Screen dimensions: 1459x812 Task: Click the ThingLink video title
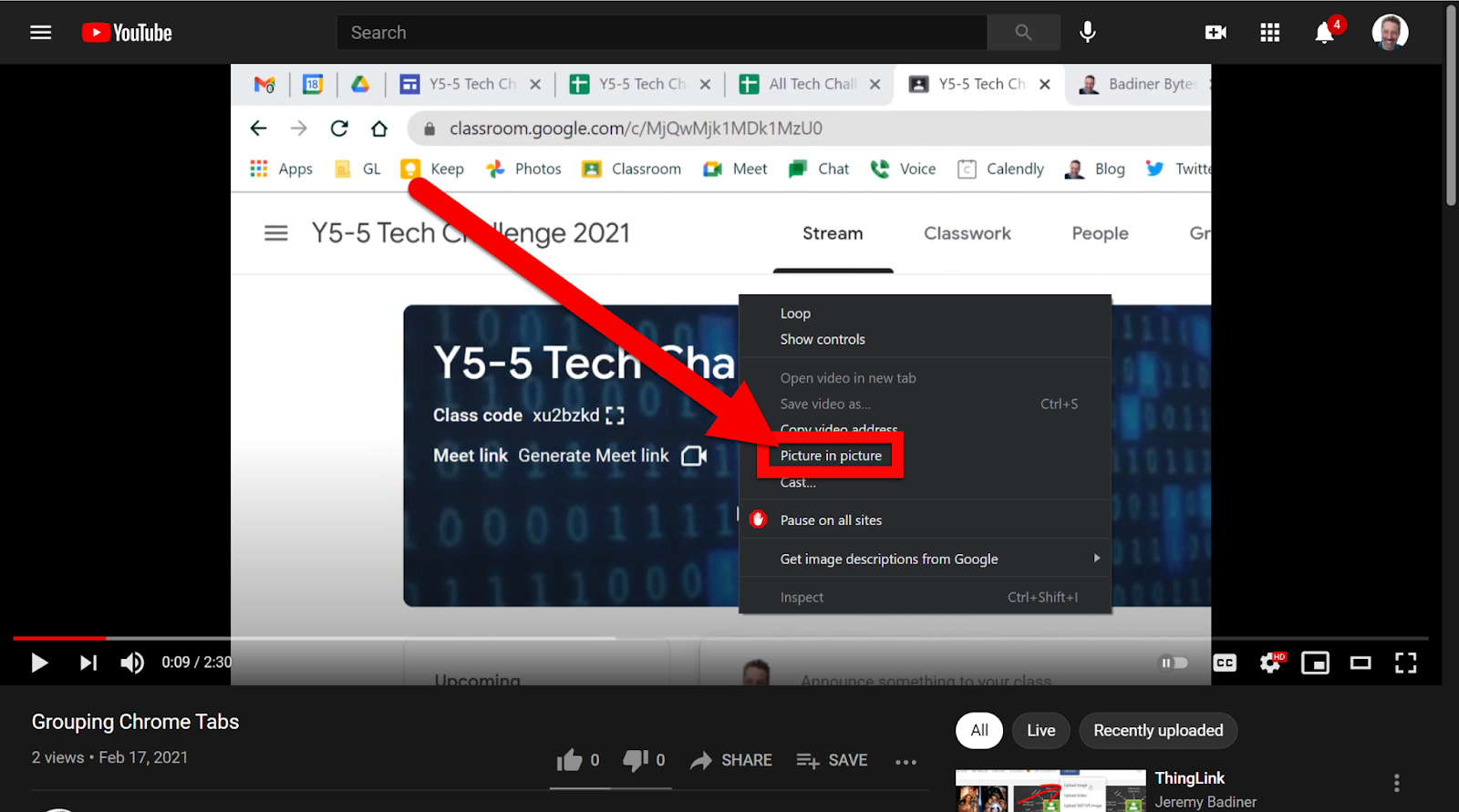(x=1189, y=777)
